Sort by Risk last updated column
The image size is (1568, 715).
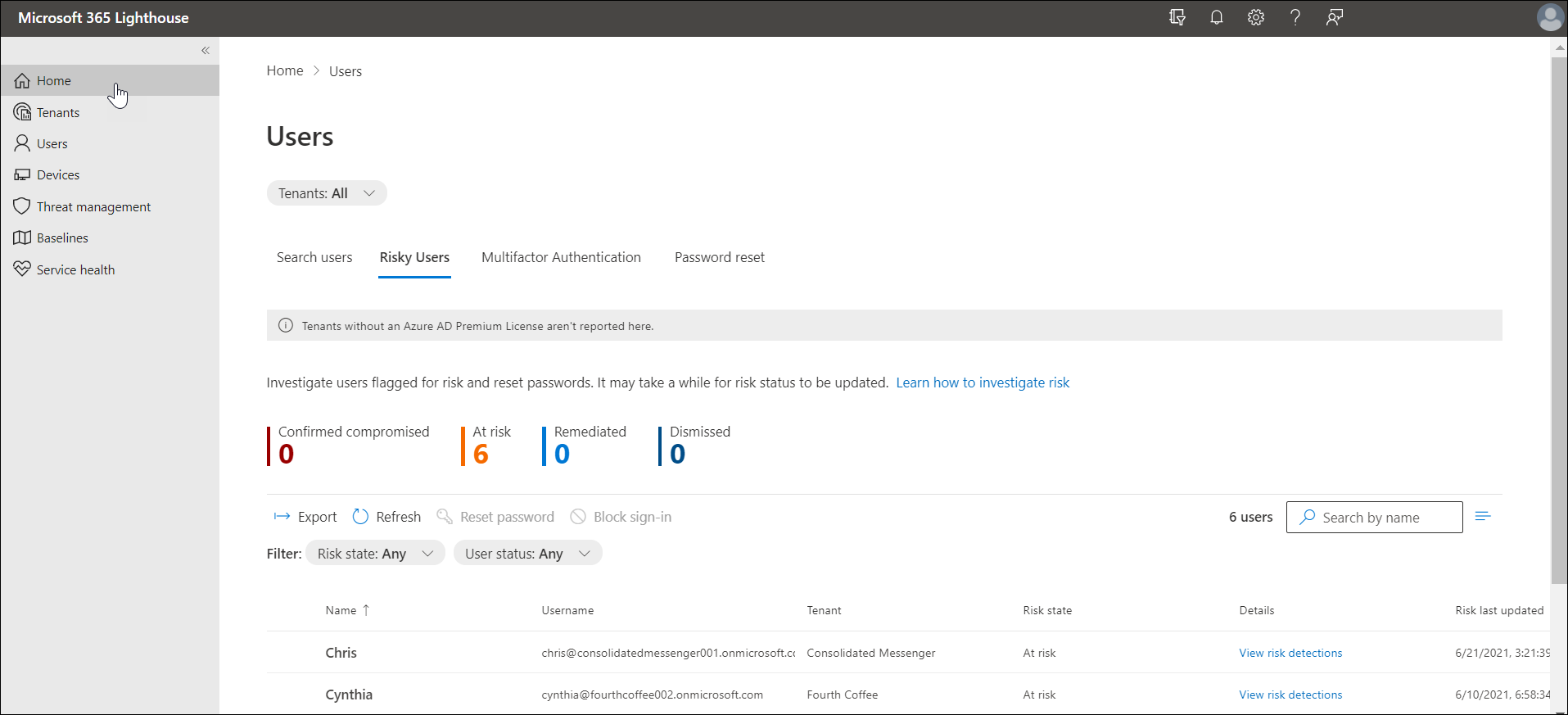tap(1499, 610)
